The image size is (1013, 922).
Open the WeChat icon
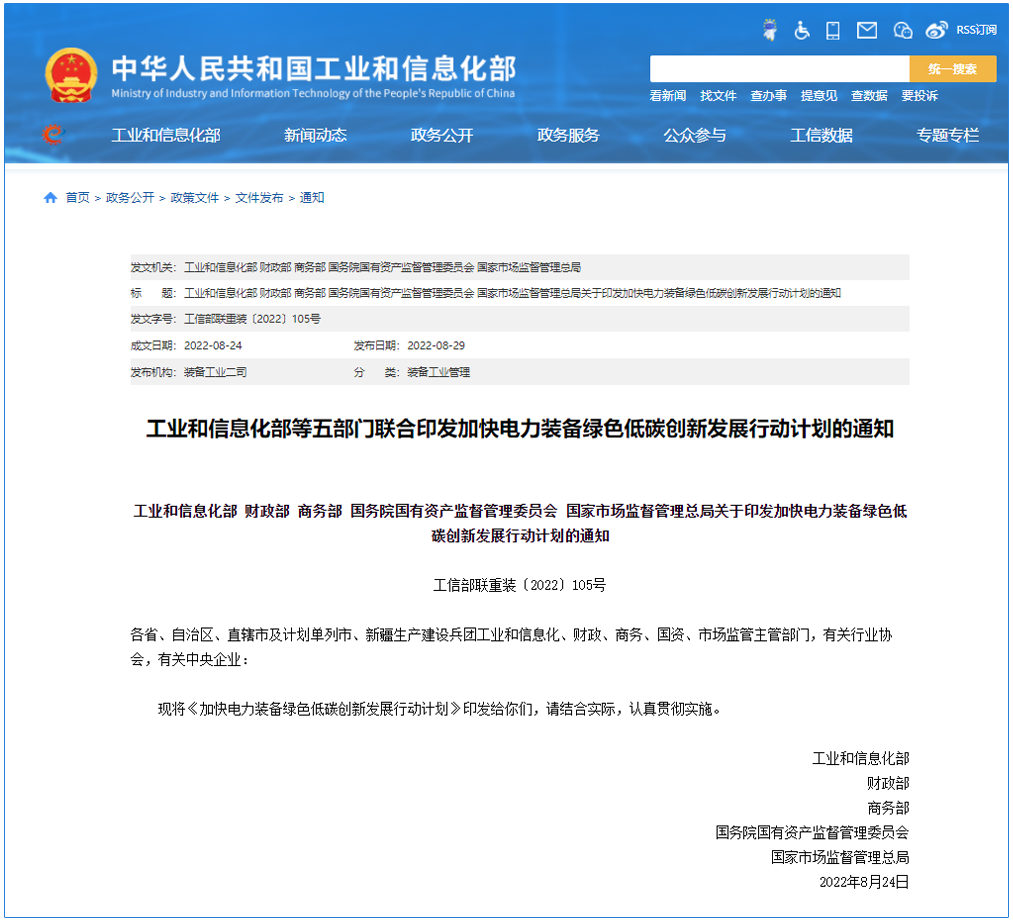click(902, 30)
